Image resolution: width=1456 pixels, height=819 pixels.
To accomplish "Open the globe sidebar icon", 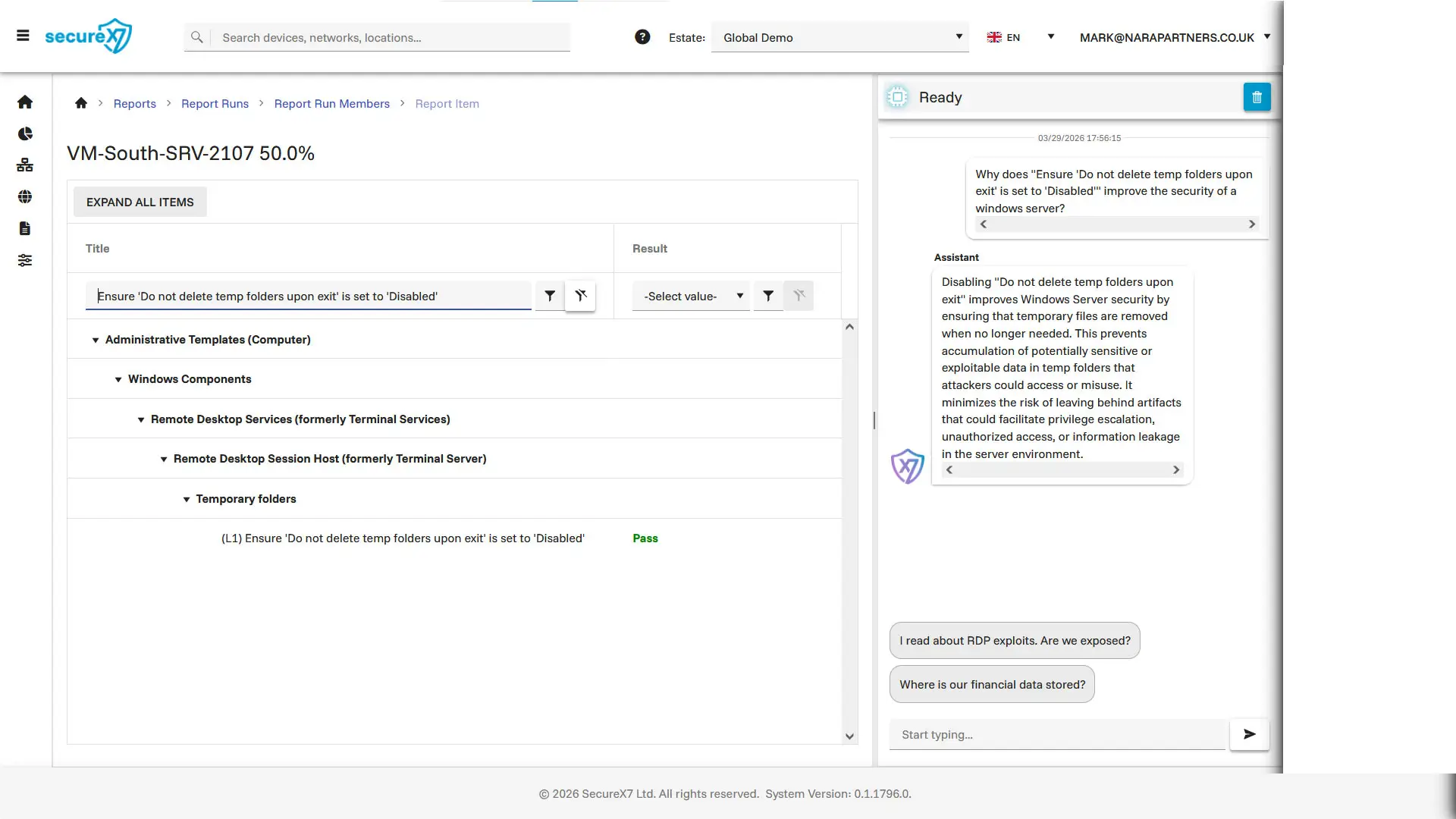I will coord(25,196).
